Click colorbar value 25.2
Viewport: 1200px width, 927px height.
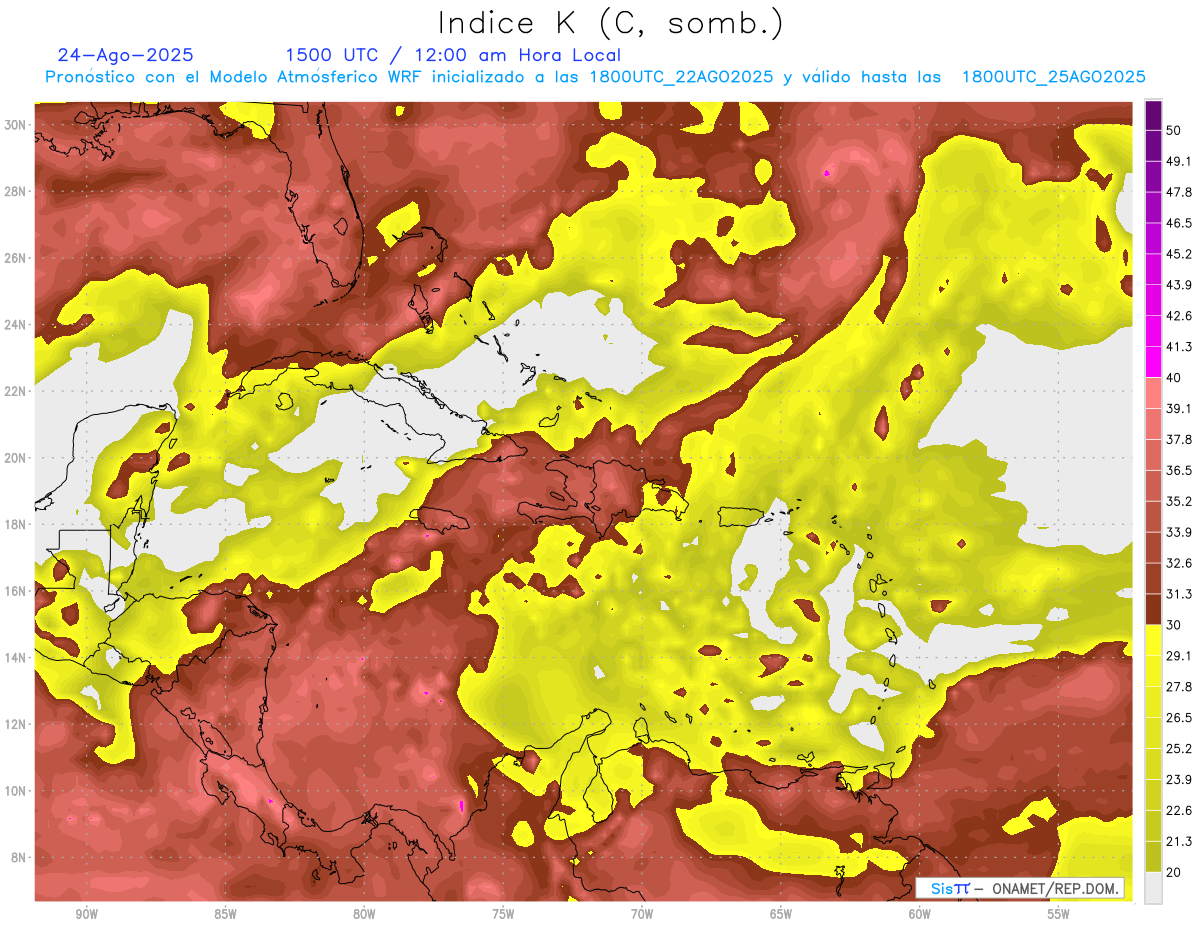[1179, 748]
